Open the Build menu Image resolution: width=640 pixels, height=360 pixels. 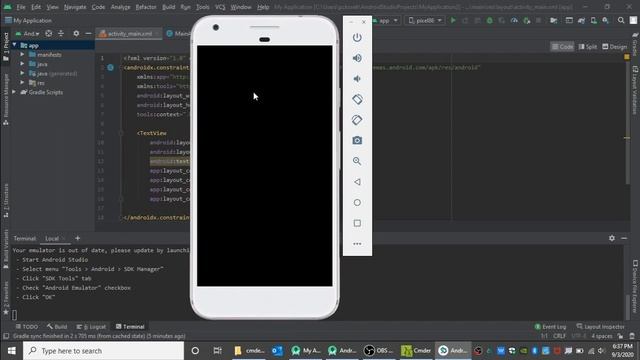169,7
